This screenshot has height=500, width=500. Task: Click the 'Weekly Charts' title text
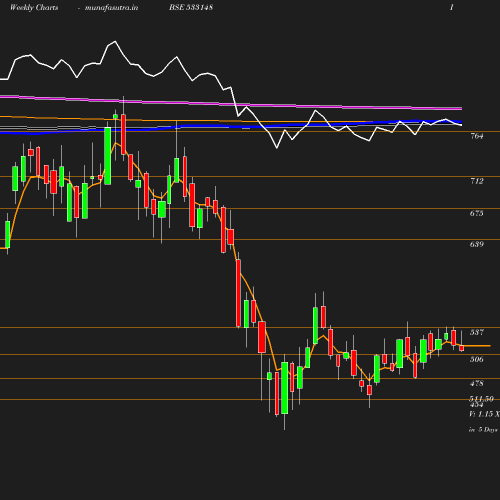34,8
